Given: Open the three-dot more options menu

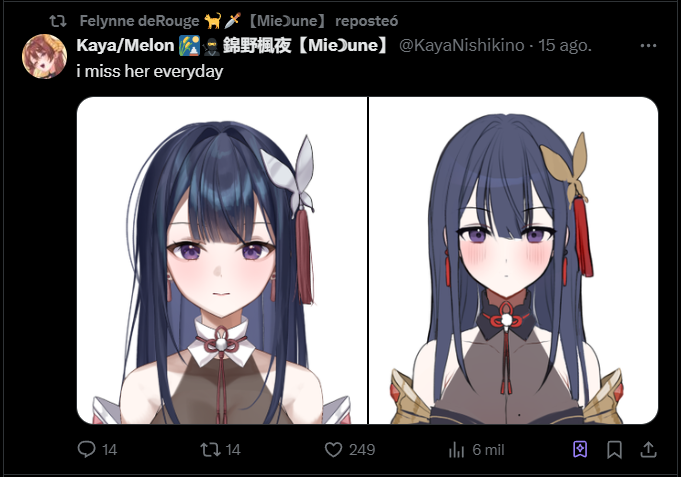Looking at the screenshot, I should (648, 46).
